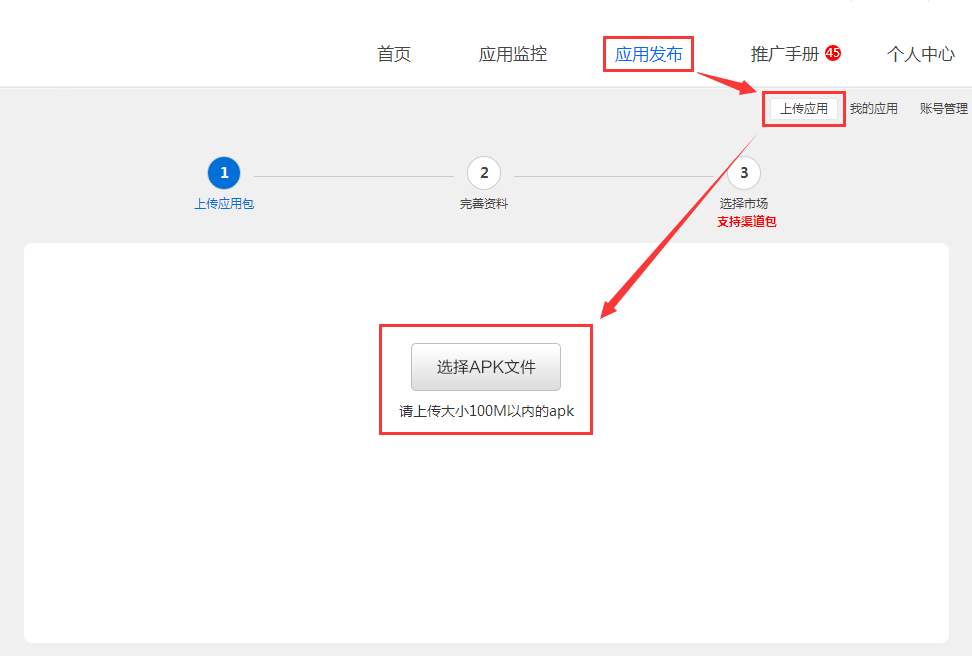Click the 选择市场 step label
Screen dimensions: 972x656
744,204
